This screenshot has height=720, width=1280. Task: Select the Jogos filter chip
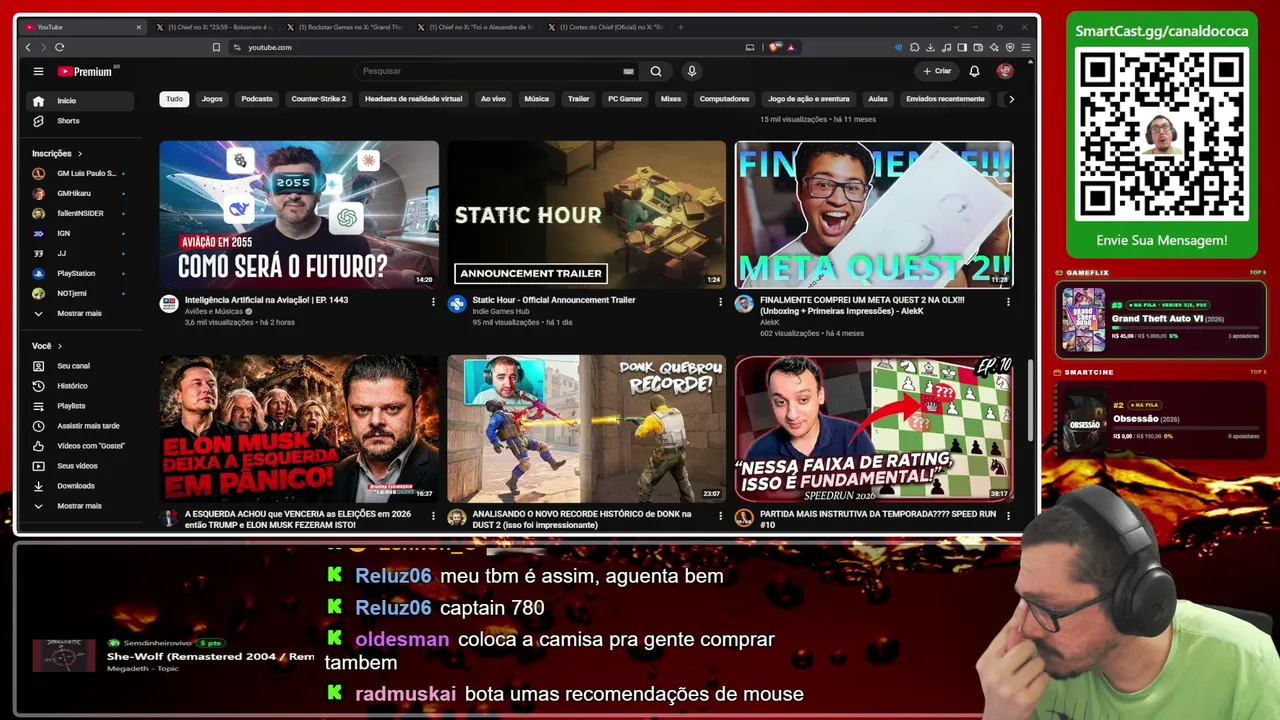pos(212,99)
